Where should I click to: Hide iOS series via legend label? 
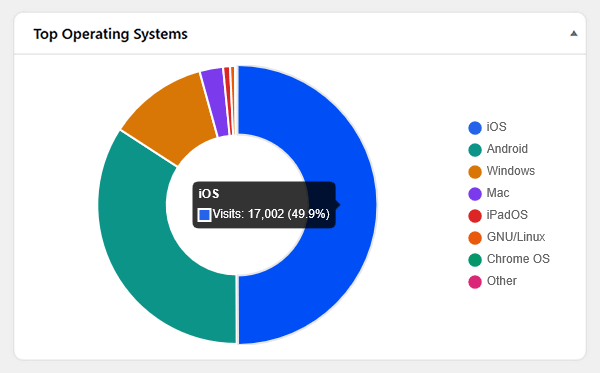click(x=496, y=127)
